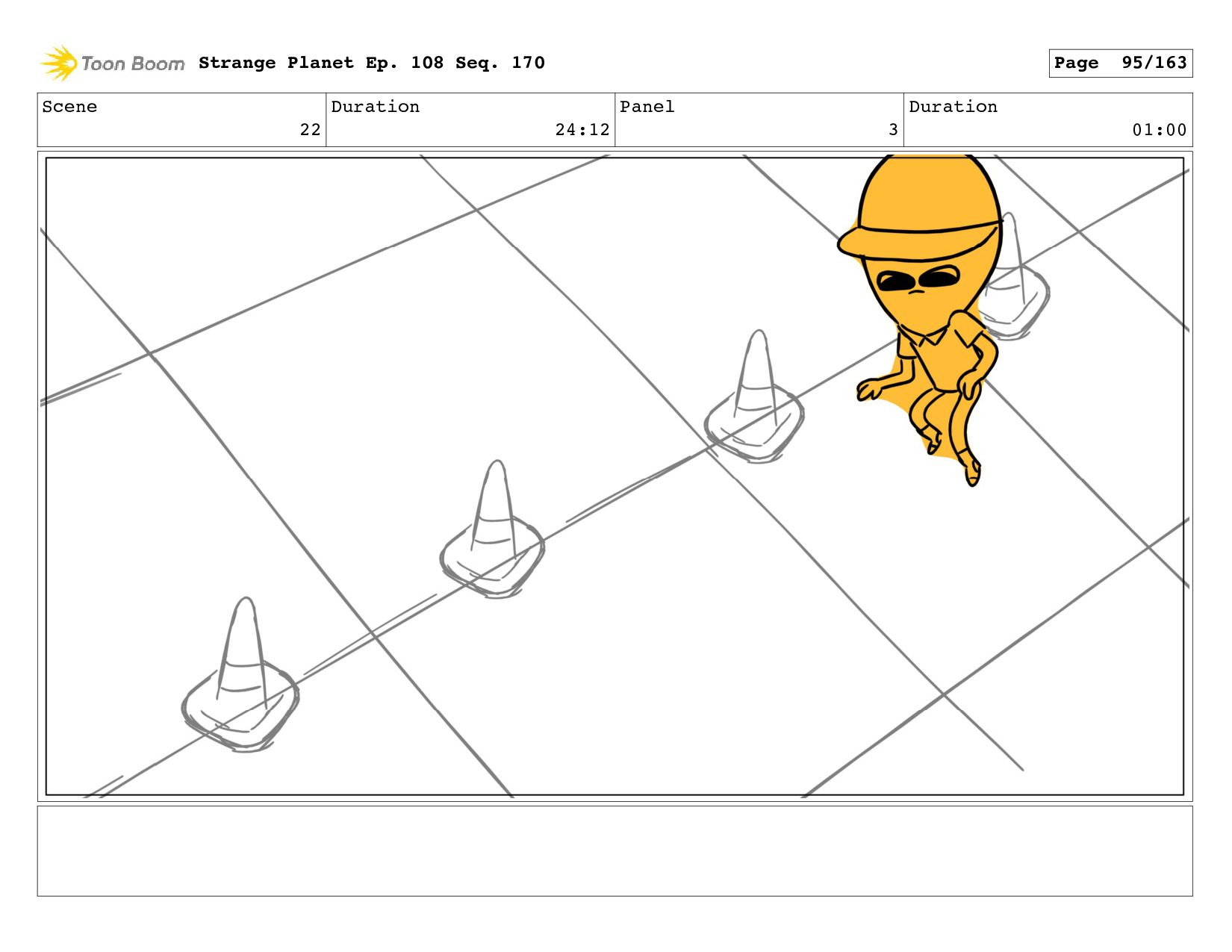Select the panel number '3'
Image resolution: width=1232 pixels, height=952 pixels.
pyautogui.click(x=893, y=130)
